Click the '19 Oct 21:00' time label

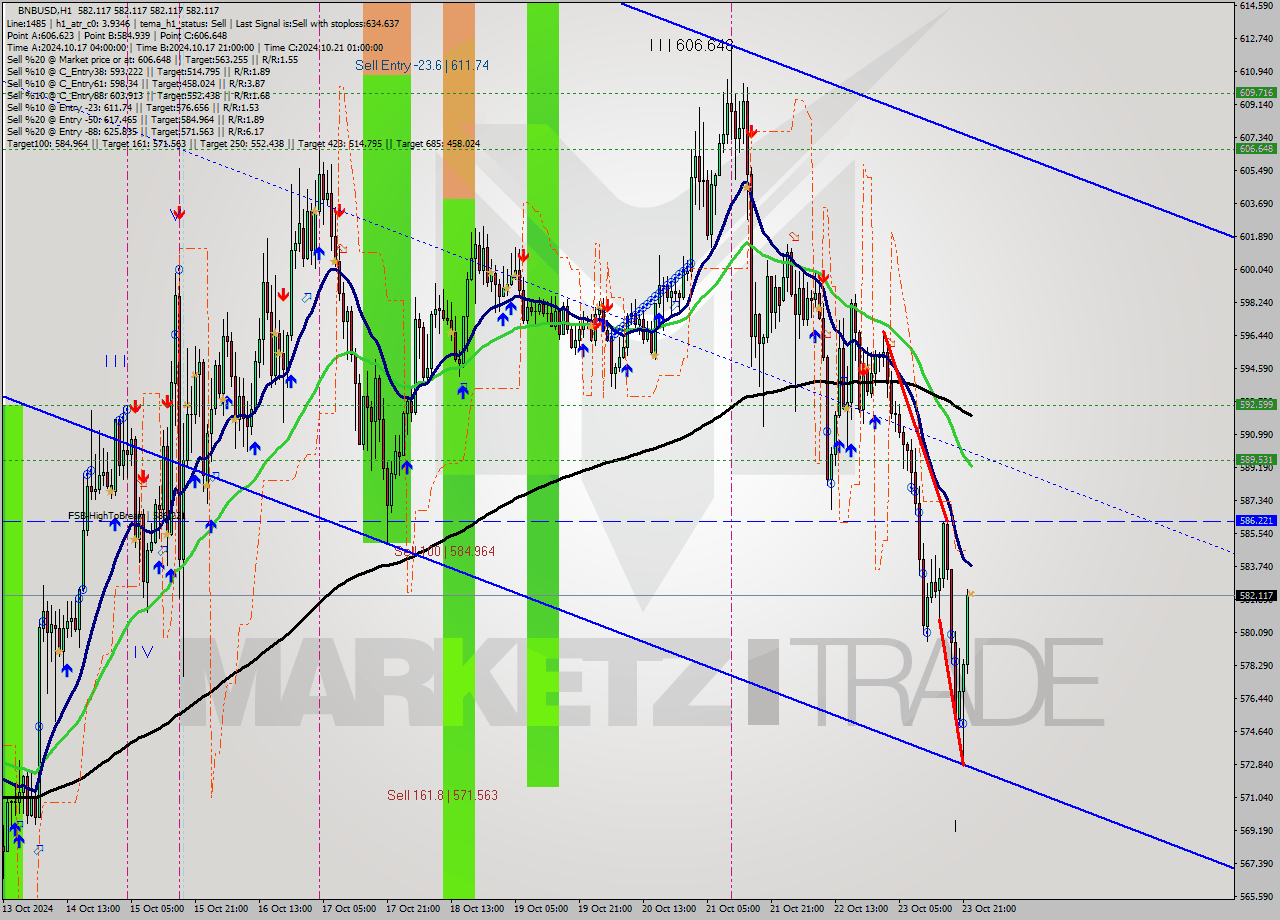[x=606, y=909]
